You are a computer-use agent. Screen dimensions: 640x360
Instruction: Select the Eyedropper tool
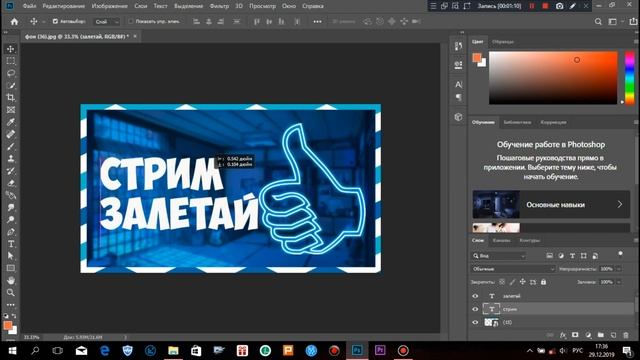coord(11,122)
